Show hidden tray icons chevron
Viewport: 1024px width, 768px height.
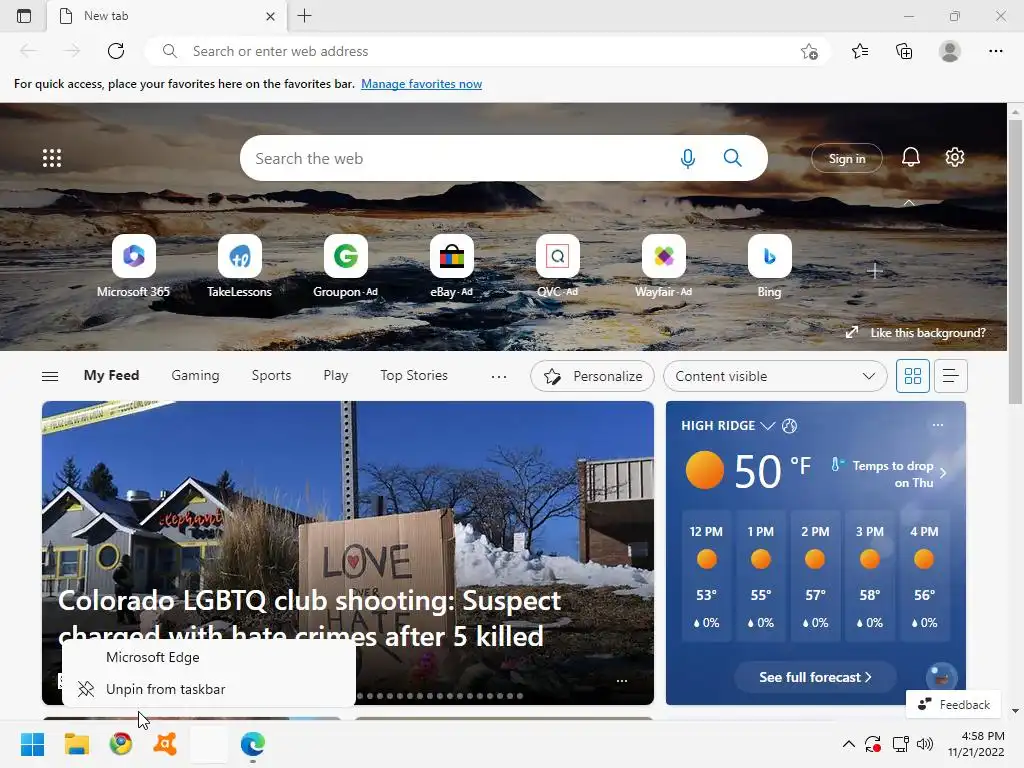(x=848, y=744)
